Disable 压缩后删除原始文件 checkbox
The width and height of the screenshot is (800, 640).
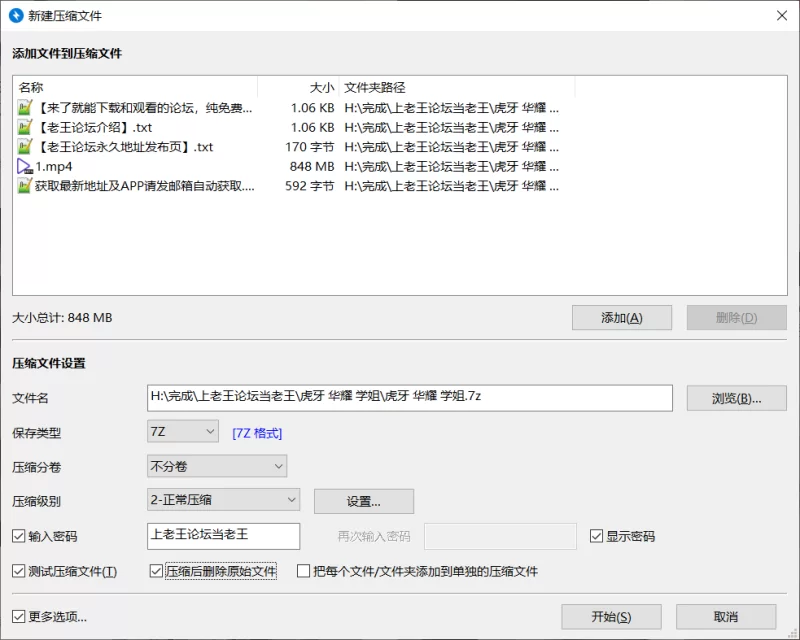tap(156, 571)
